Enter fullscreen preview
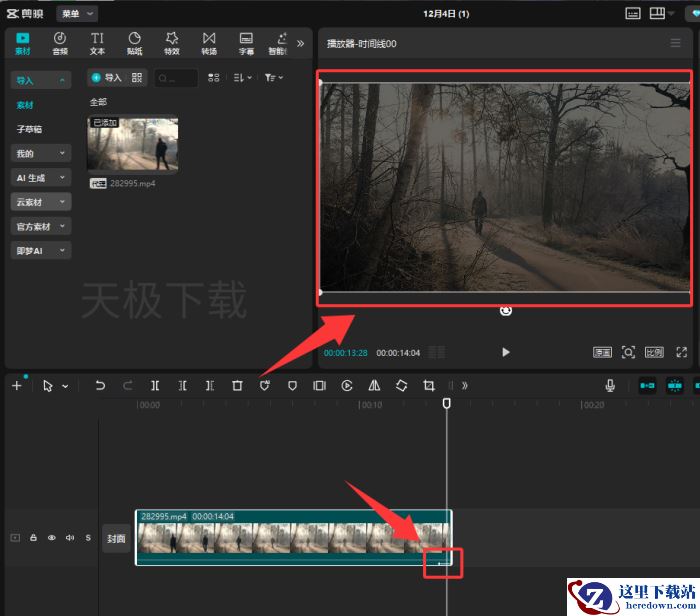 (x=681, y=352)
